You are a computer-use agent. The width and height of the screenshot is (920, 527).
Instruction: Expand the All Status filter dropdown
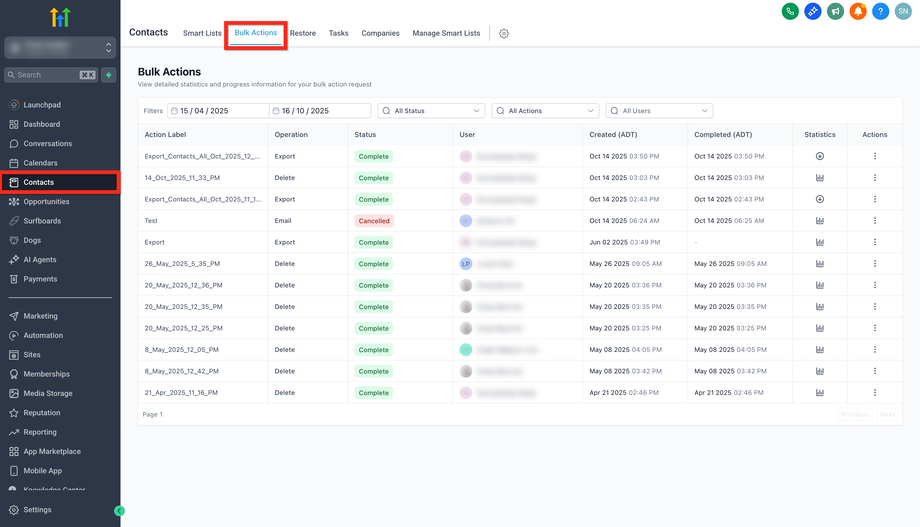coord(431,111)
